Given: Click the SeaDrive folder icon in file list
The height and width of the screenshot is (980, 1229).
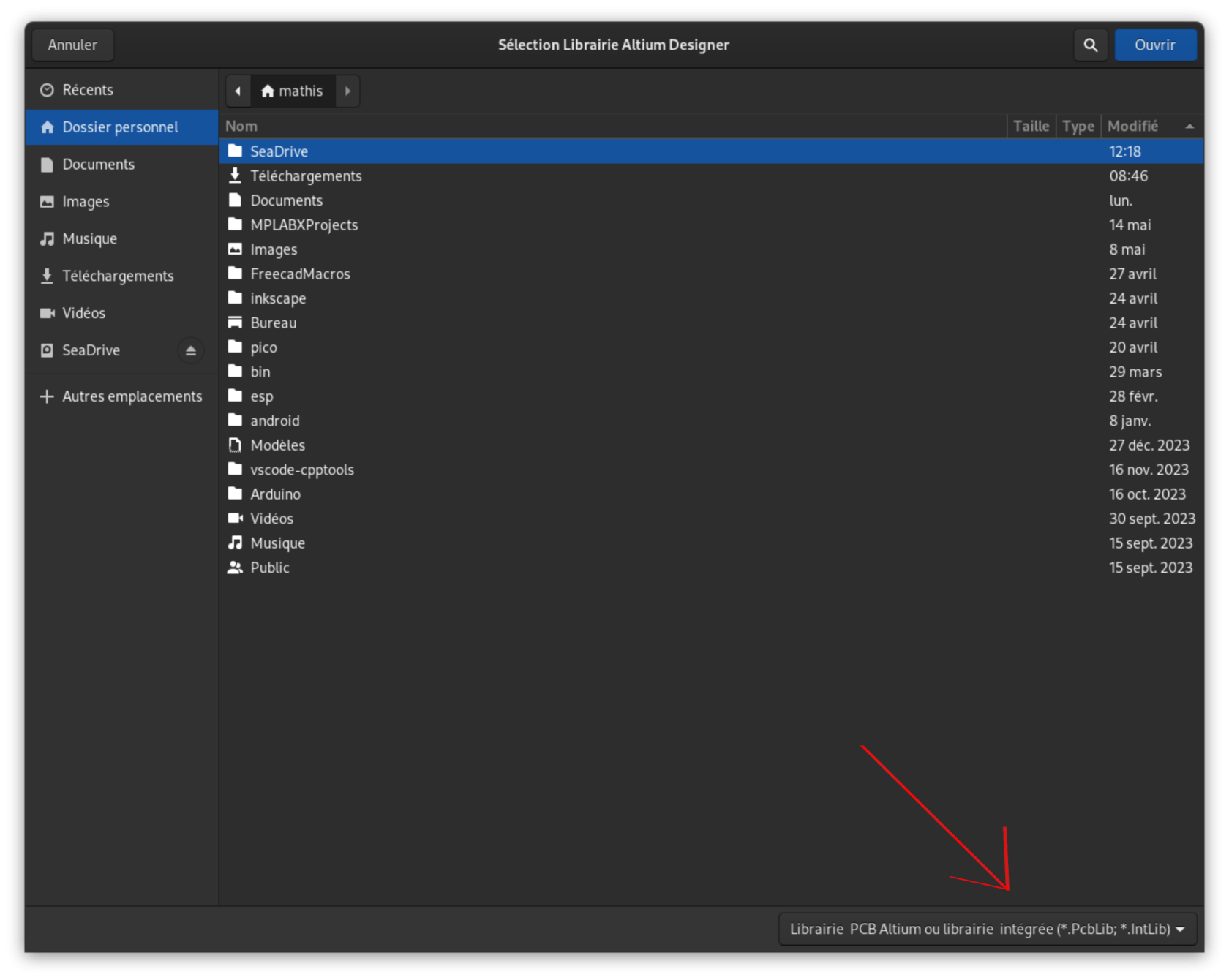Looking at the screenshot, I should 235,151.
